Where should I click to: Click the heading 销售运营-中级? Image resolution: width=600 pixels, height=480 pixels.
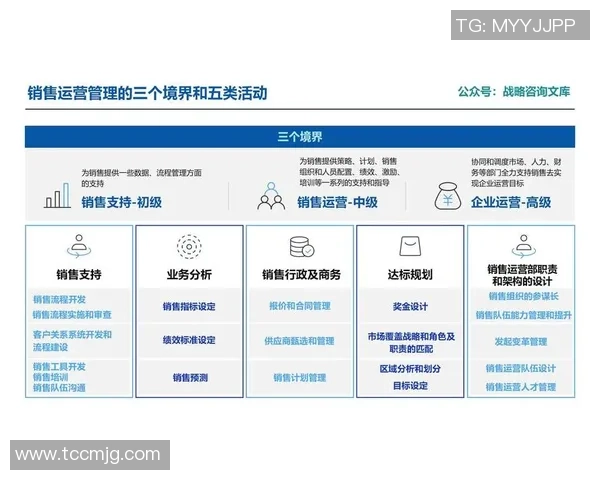[337, 202]
